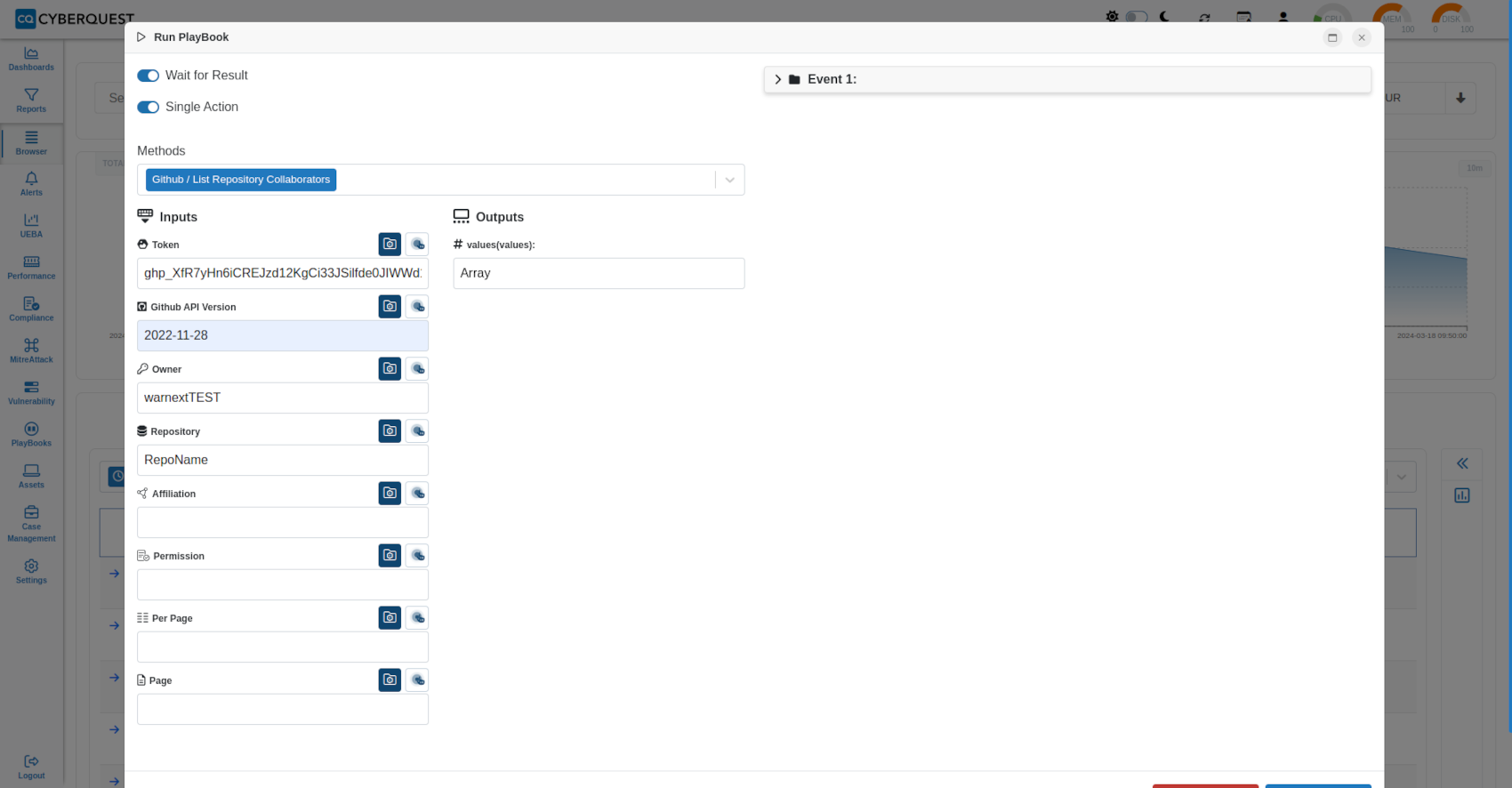Open Case Management in the sidebar
1512x788 pixels.
coord(31,524)
